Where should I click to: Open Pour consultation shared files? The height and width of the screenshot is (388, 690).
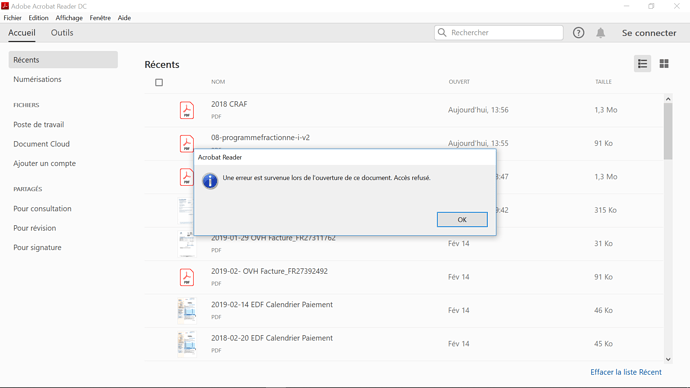coord(42,209)
